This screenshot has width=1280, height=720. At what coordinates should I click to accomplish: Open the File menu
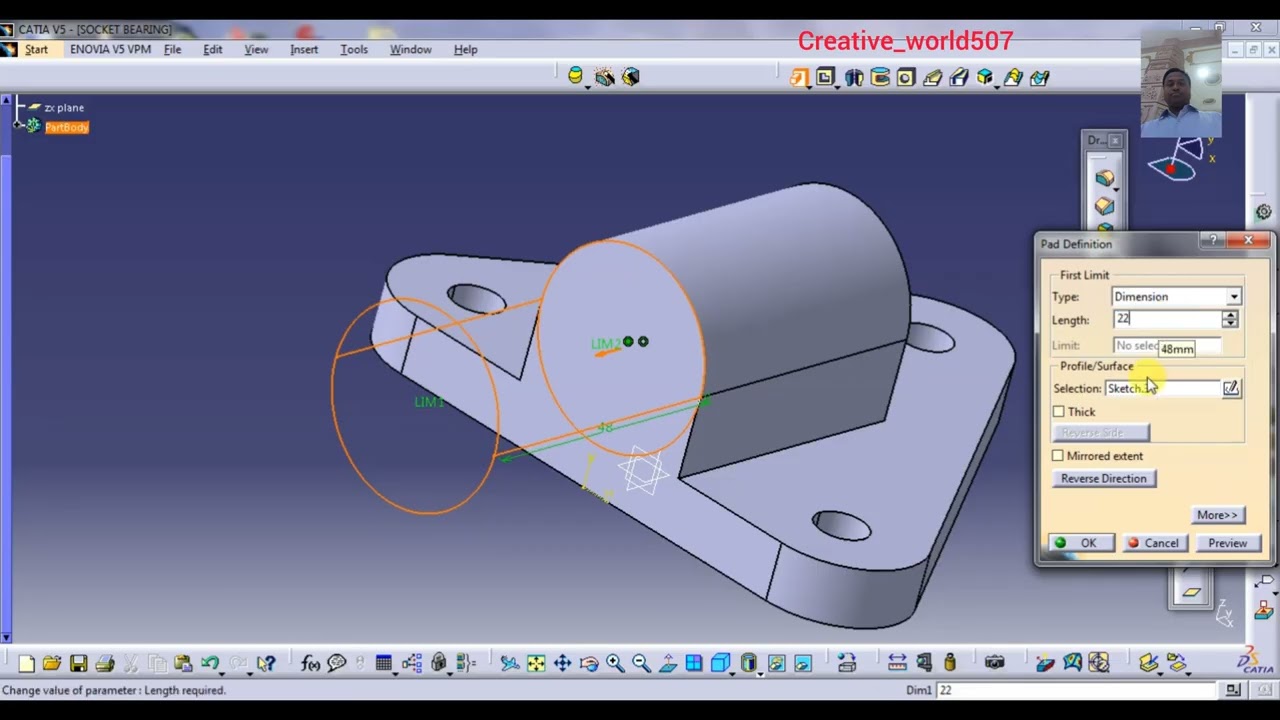pos(172,49)
